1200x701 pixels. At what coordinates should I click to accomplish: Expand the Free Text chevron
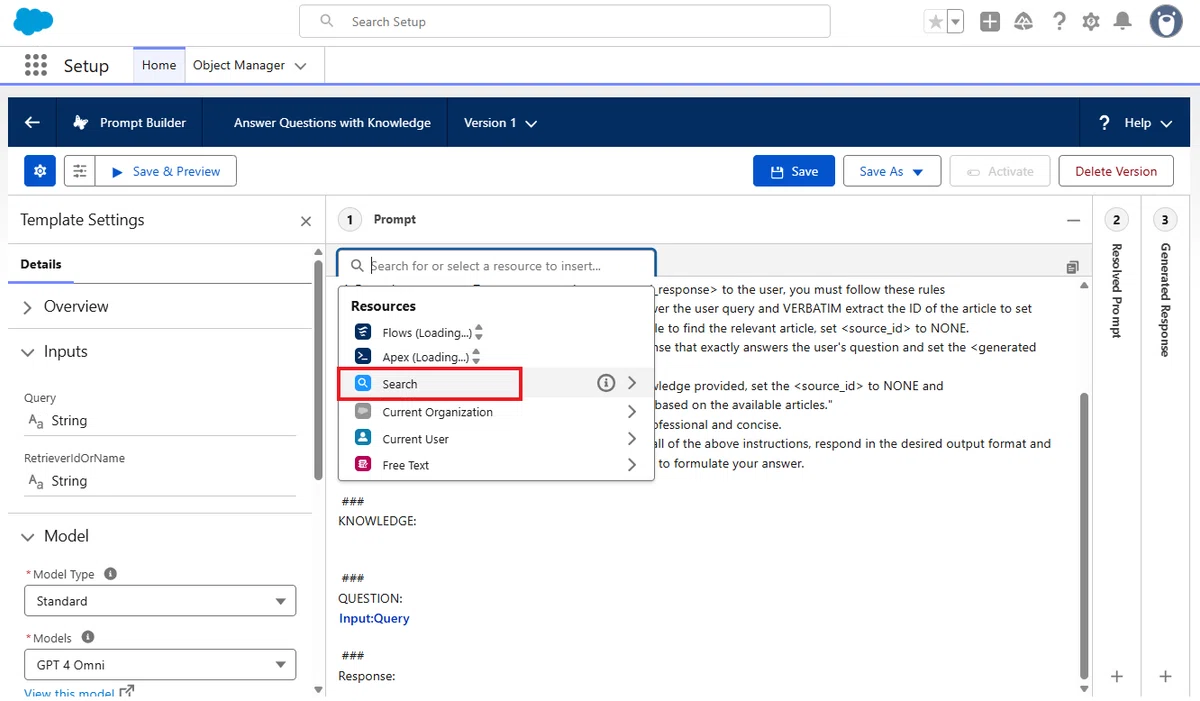pyautogui.click(x=632, y=465)
